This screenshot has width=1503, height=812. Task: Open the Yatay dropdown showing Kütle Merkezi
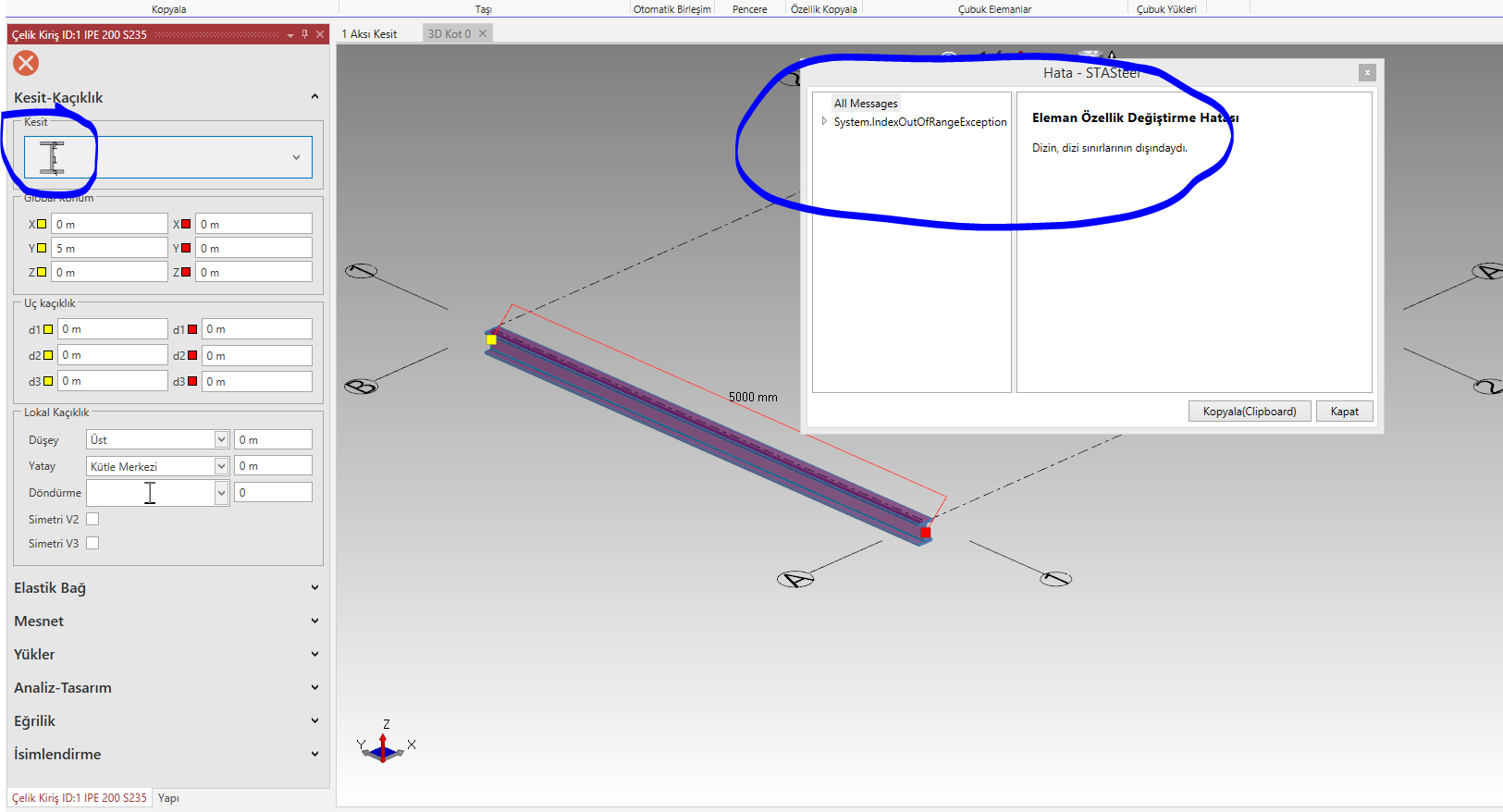tap(221, 466)
